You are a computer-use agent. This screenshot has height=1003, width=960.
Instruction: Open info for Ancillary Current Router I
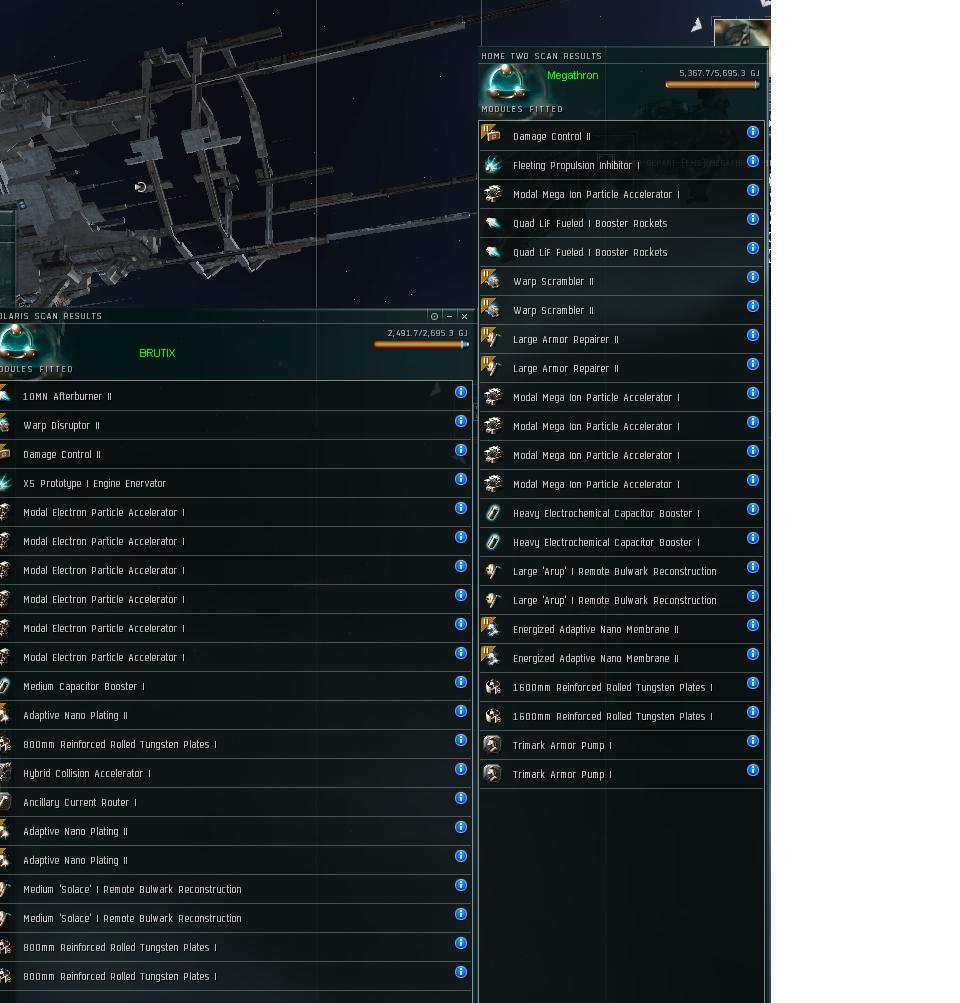click(x=460, y=798)
